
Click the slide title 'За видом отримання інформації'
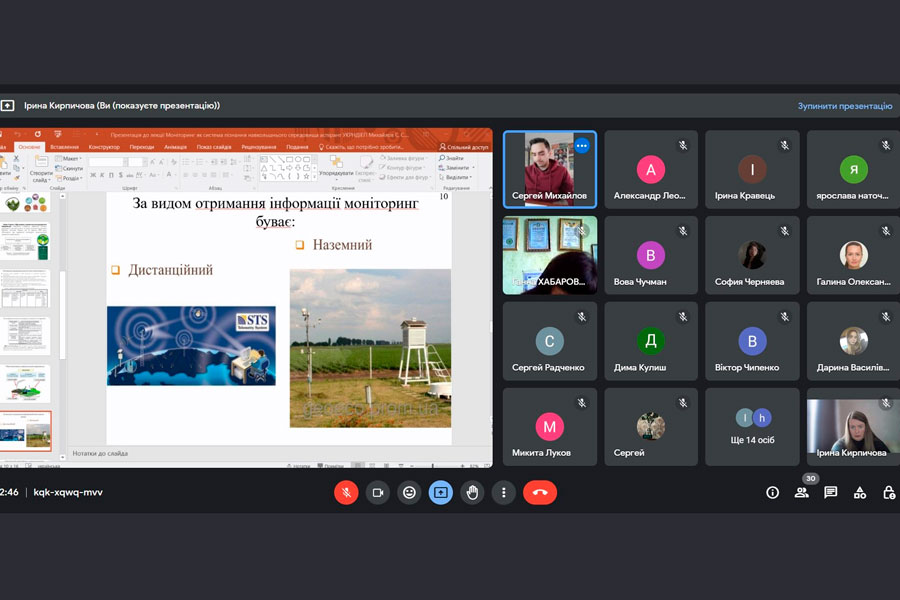coord(276,212)
